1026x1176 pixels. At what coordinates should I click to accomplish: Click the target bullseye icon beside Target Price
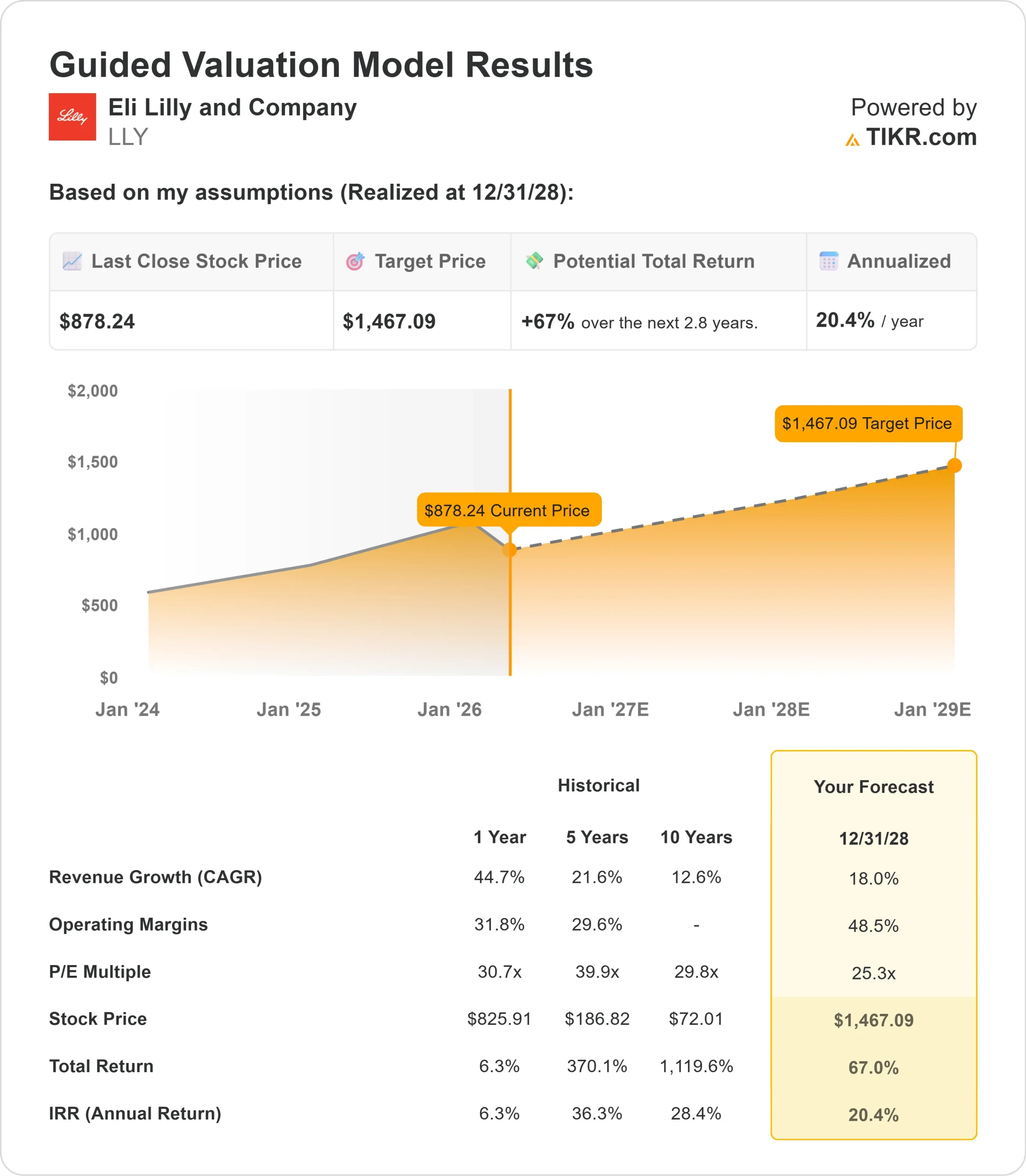pos(355,261)
